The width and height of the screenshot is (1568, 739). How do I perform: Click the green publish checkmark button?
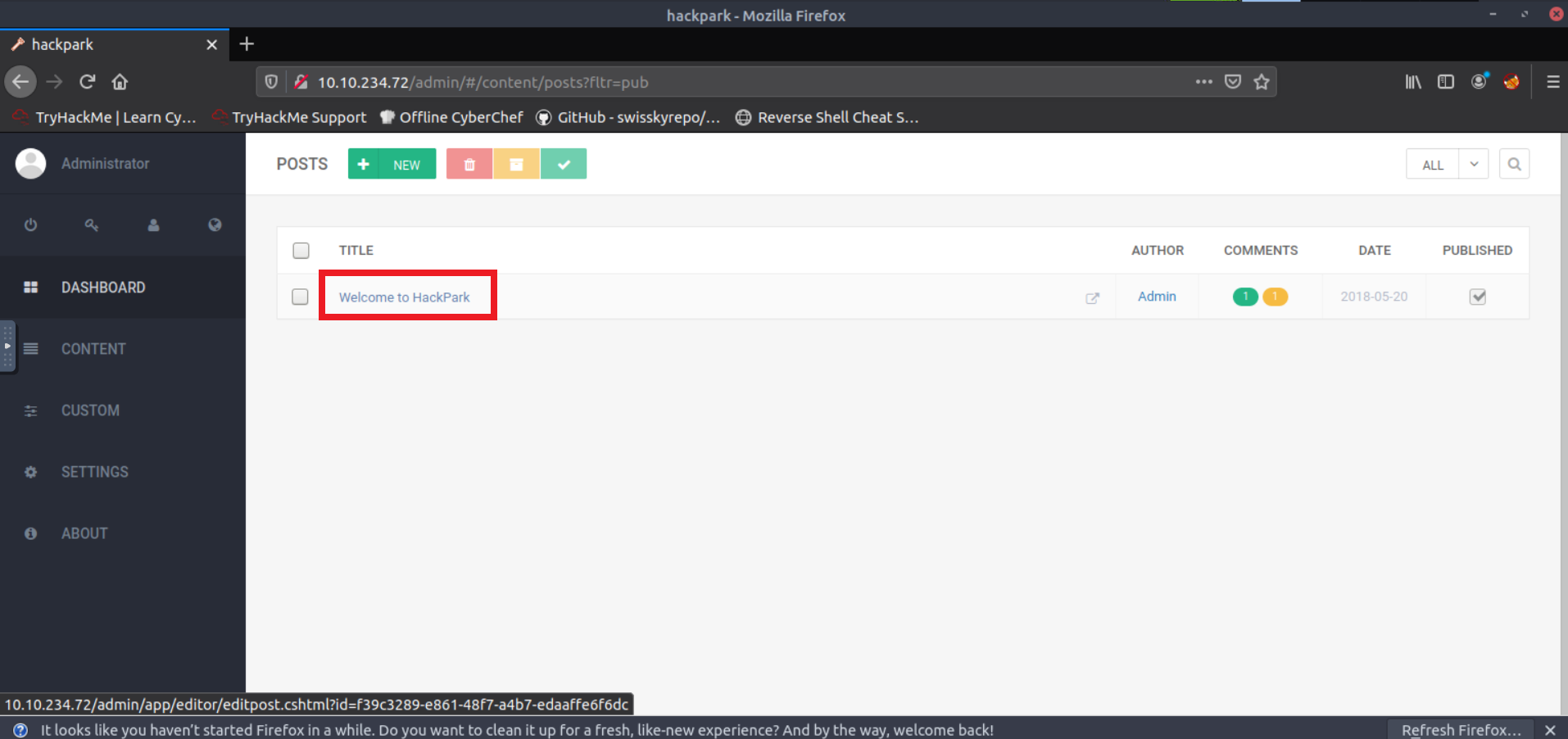point(564,164)
